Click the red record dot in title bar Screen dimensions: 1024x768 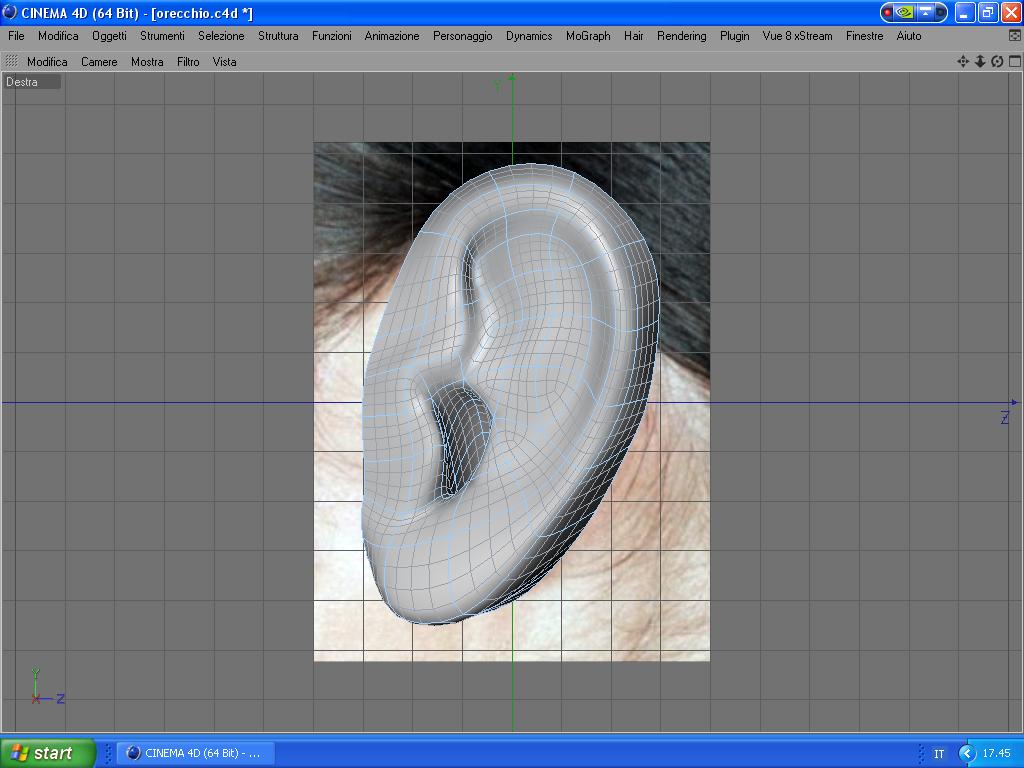coord(887,12)
